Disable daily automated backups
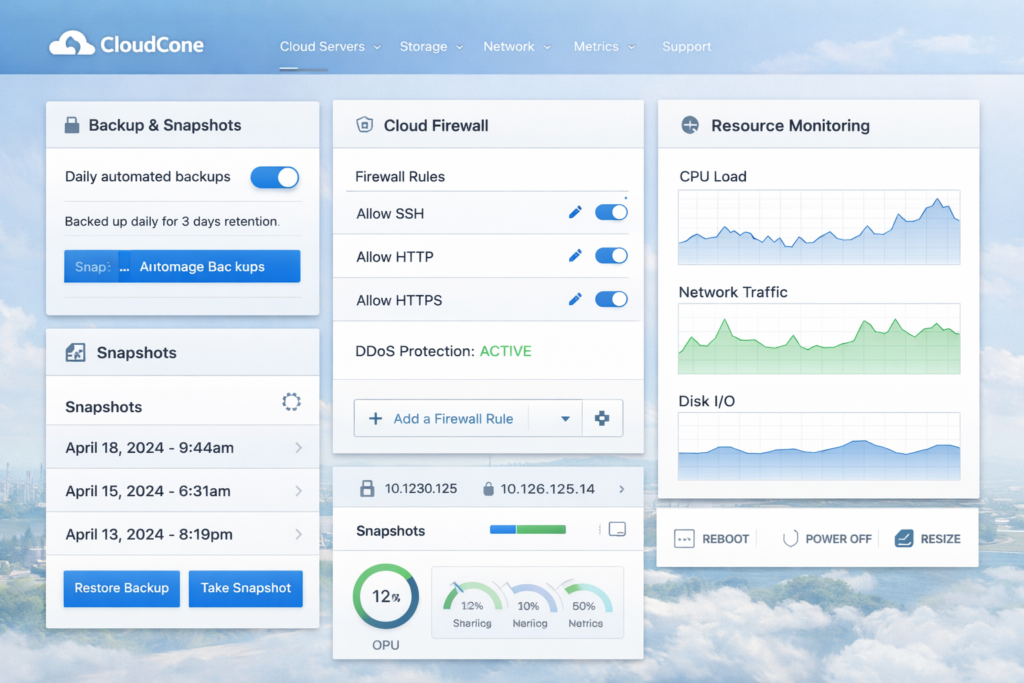Screen dimensions: 1024x683 pyautogui.click(x=274, y=177)
